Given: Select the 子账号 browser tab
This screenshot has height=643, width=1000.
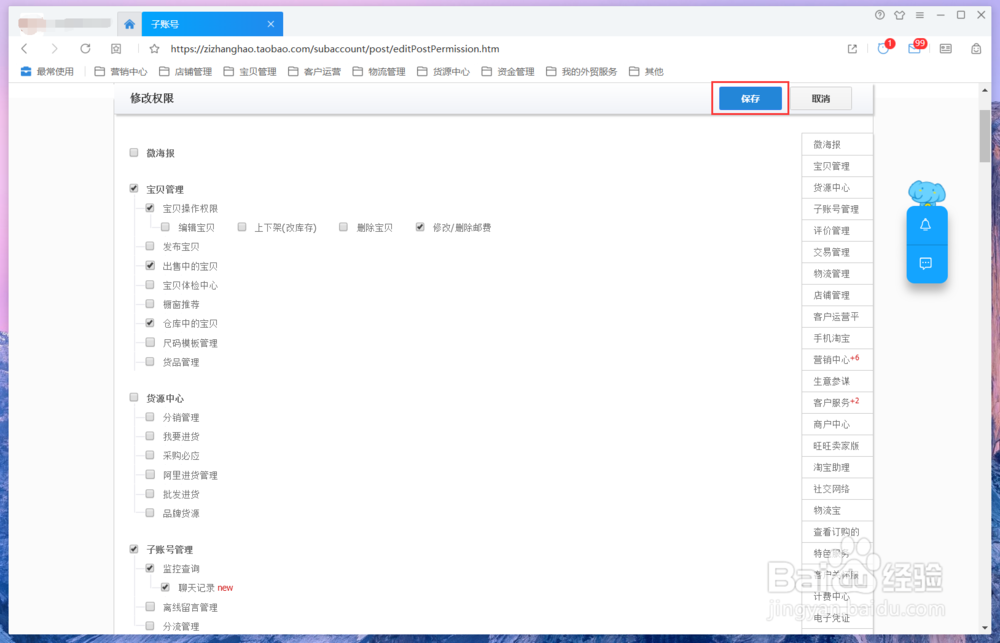Looking at the screenshot, I should point(212,24).
